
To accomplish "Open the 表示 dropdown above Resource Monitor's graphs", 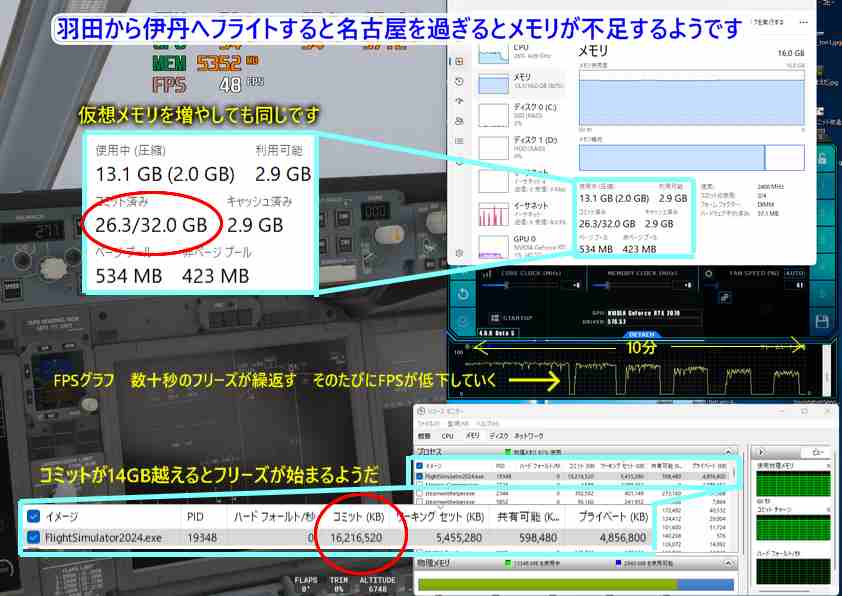I will click(817, 452).
